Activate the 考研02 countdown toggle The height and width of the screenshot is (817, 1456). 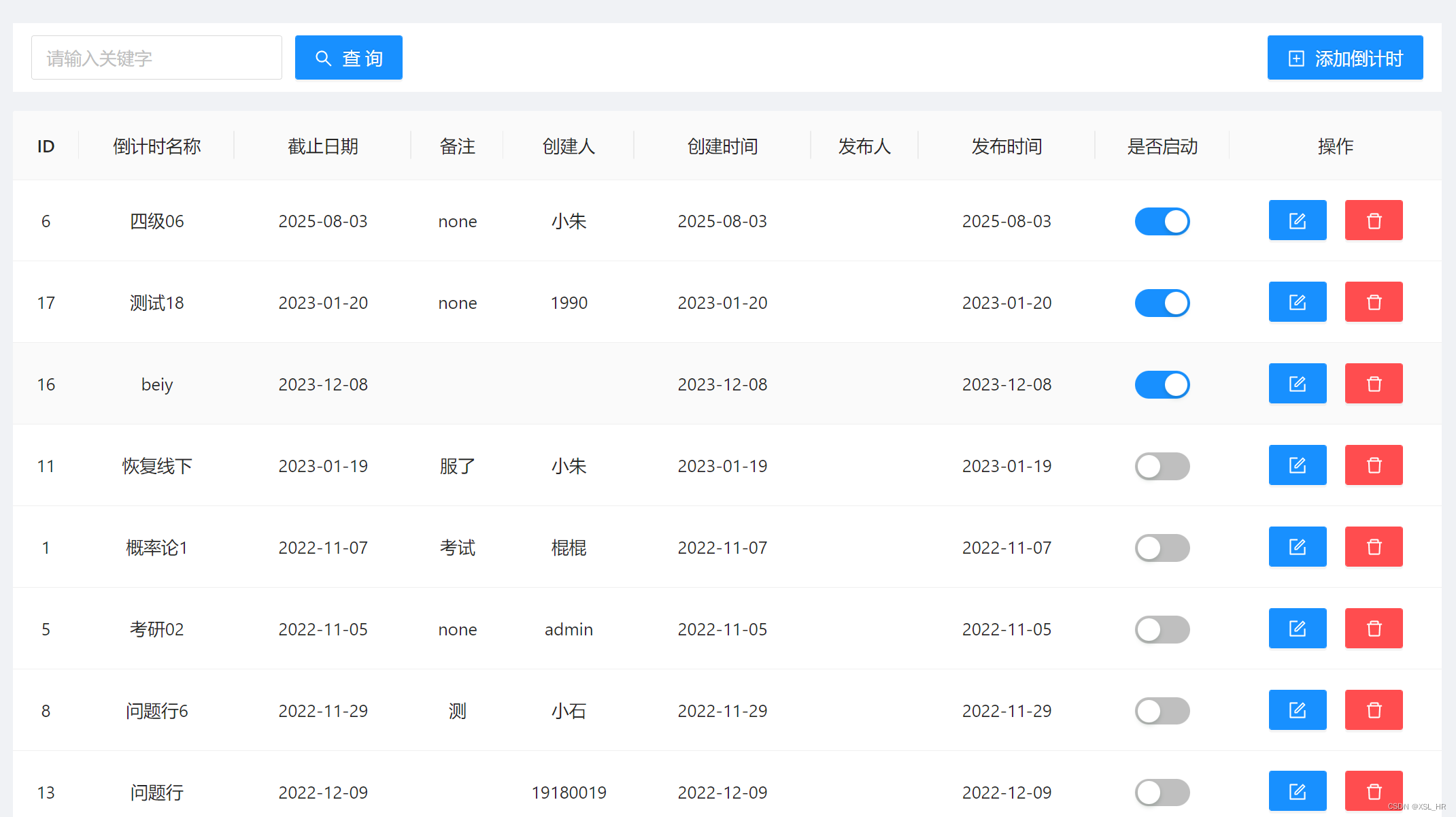[1162, 629]
